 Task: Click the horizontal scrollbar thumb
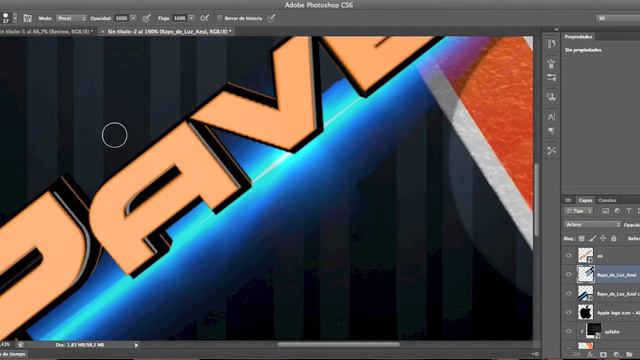(x=338, y=344)
